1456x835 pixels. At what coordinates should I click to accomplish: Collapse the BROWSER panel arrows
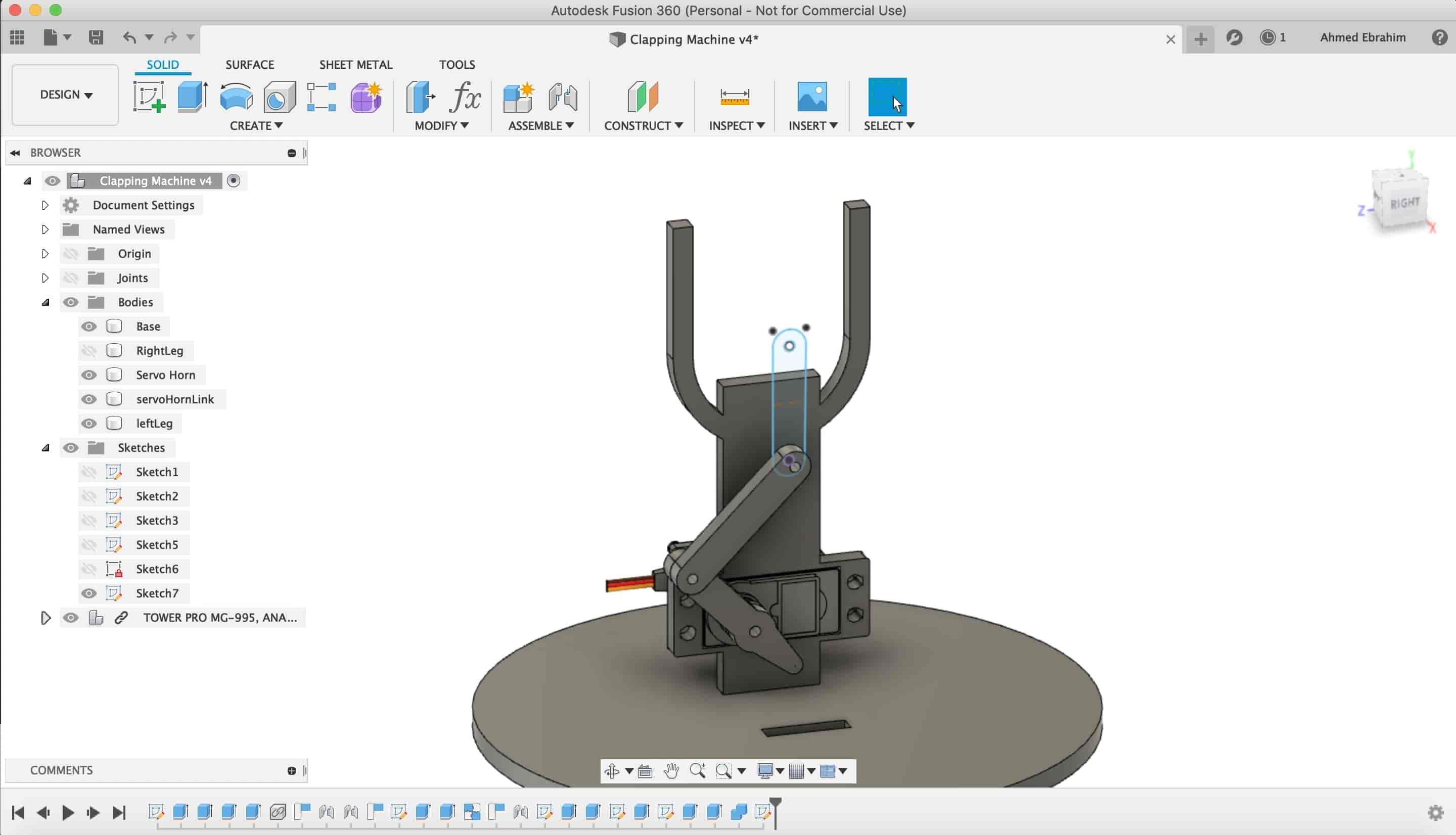pyautogui.click(x=16, y=153)
